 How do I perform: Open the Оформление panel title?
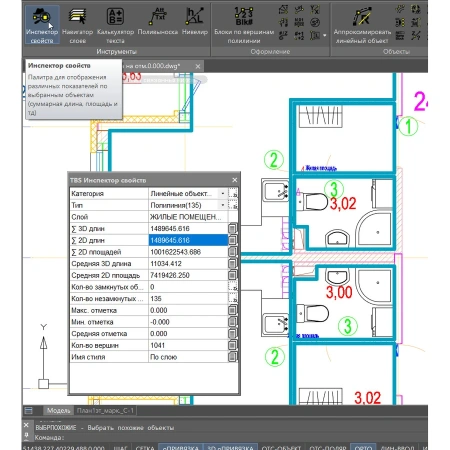click(x=270, y=51)
